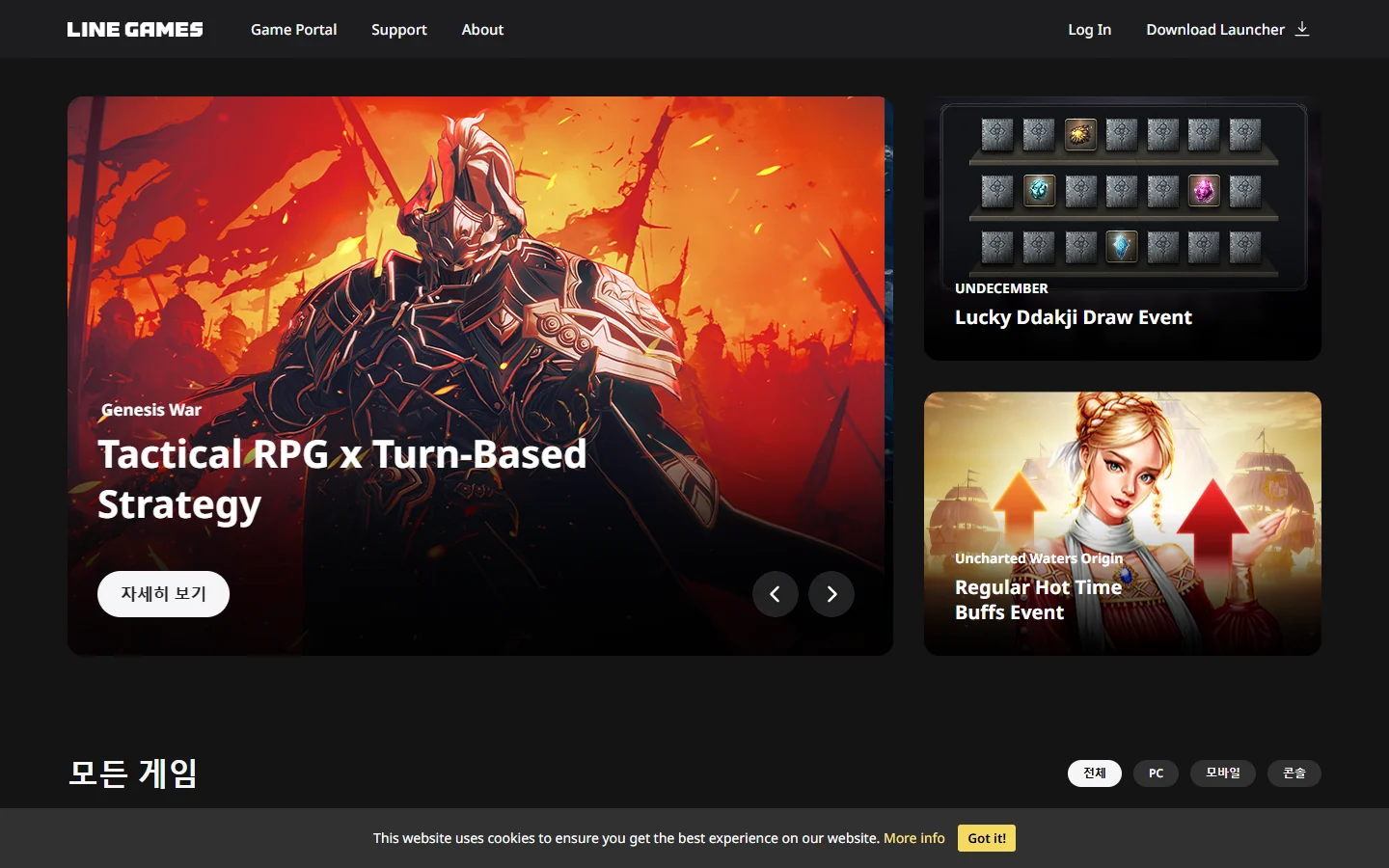Open the UNDECEMBER Lucky Ddakji Draw Event card
The width and height of the screenshot is (1389, 868).
1123,229
